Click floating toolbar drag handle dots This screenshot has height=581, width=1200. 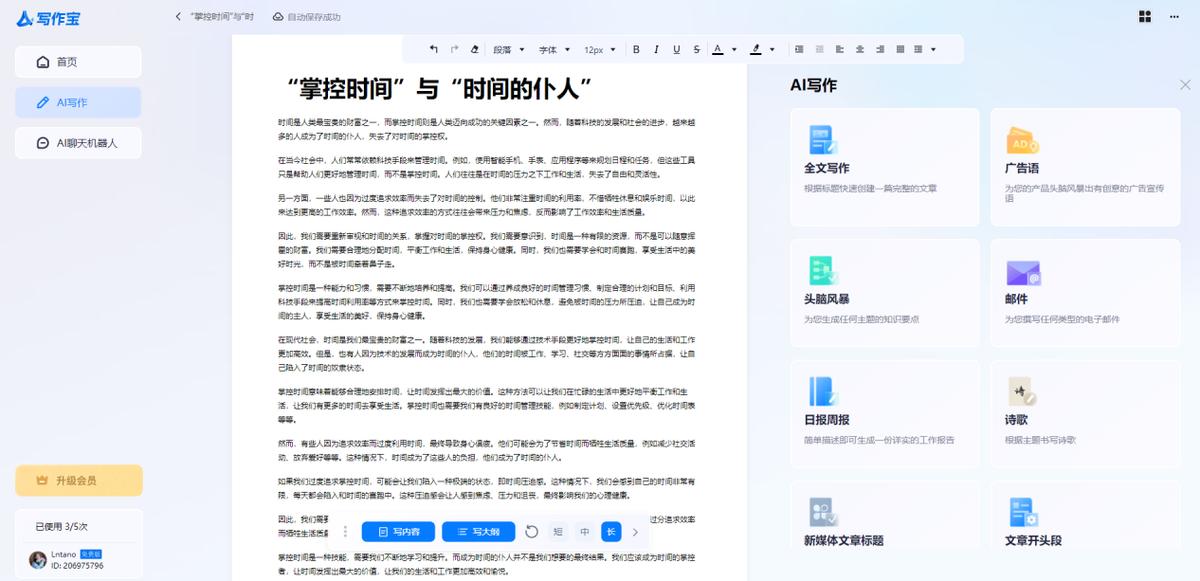point(346,532)
